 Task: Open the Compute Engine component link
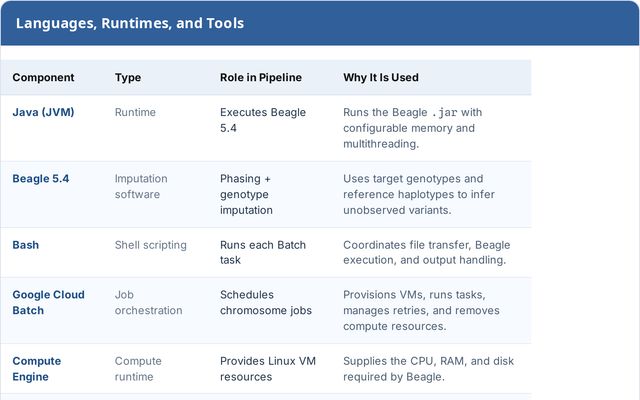pyautogui.click(x=36, y=369)
